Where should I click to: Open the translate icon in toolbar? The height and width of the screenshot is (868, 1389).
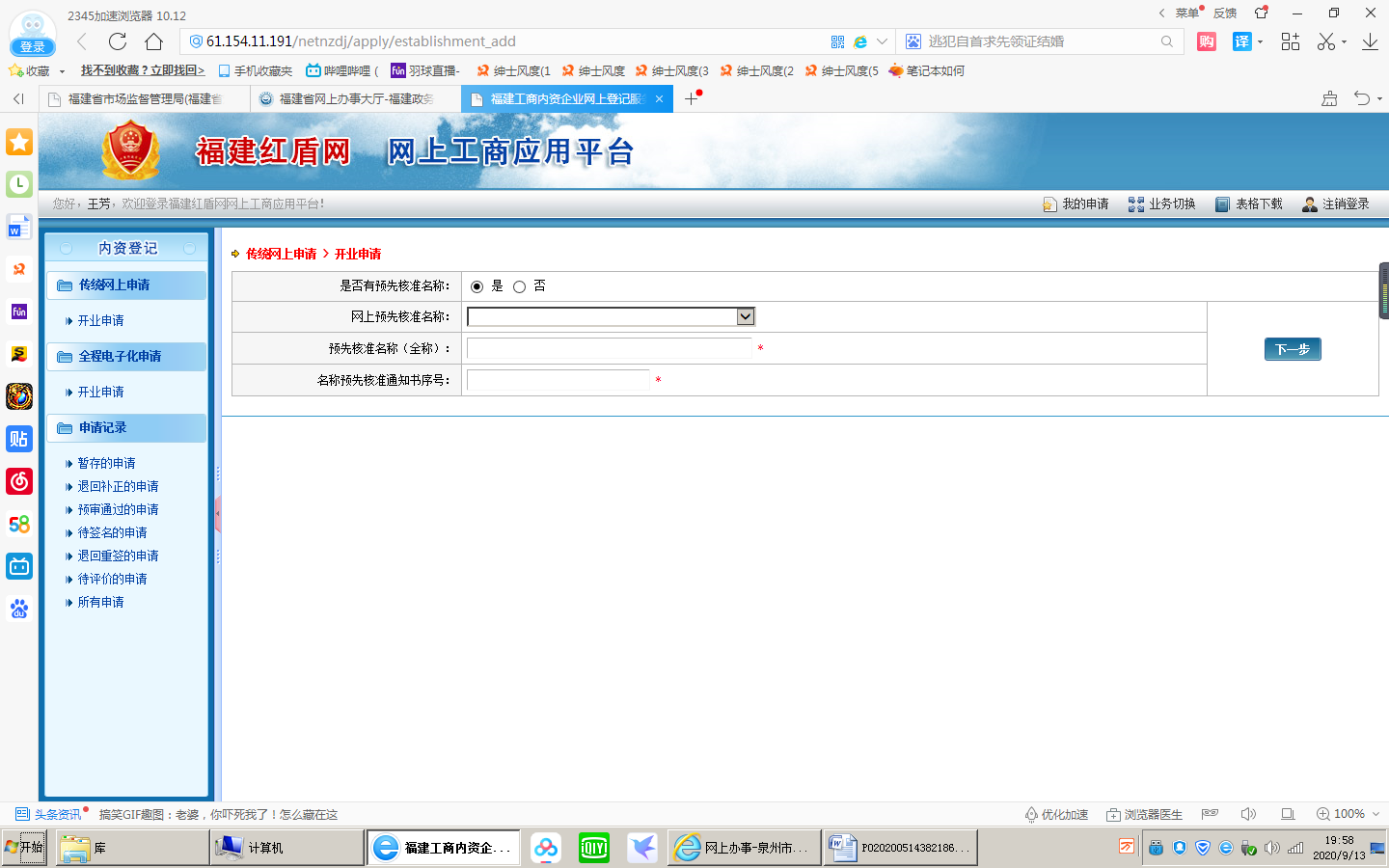pyautogui.click(x=1241, y=41)
